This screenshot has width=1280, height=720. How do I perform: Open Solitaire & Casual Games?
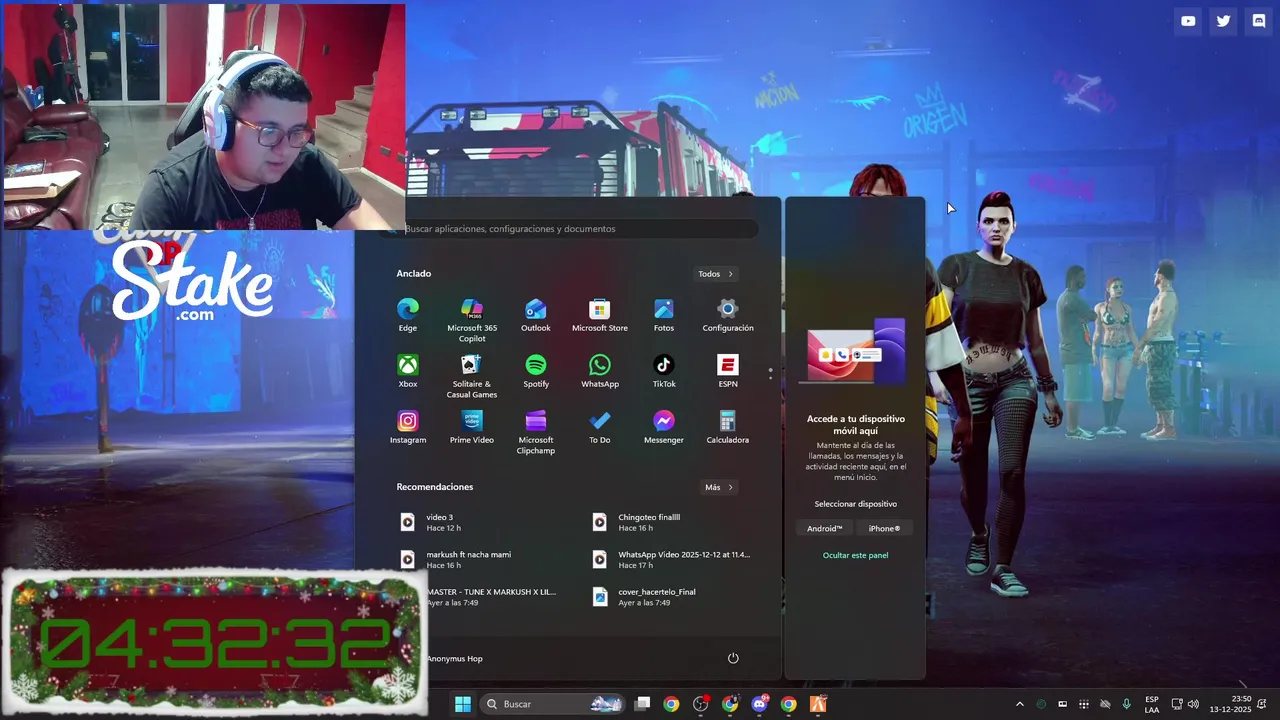click(472, 376)
